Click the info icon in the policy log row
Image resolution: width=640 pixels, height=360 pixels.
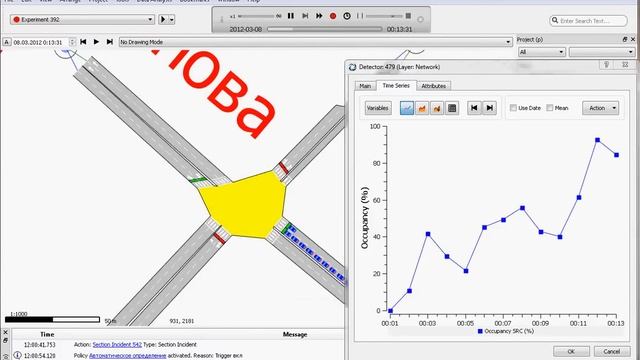click(17, 356)
